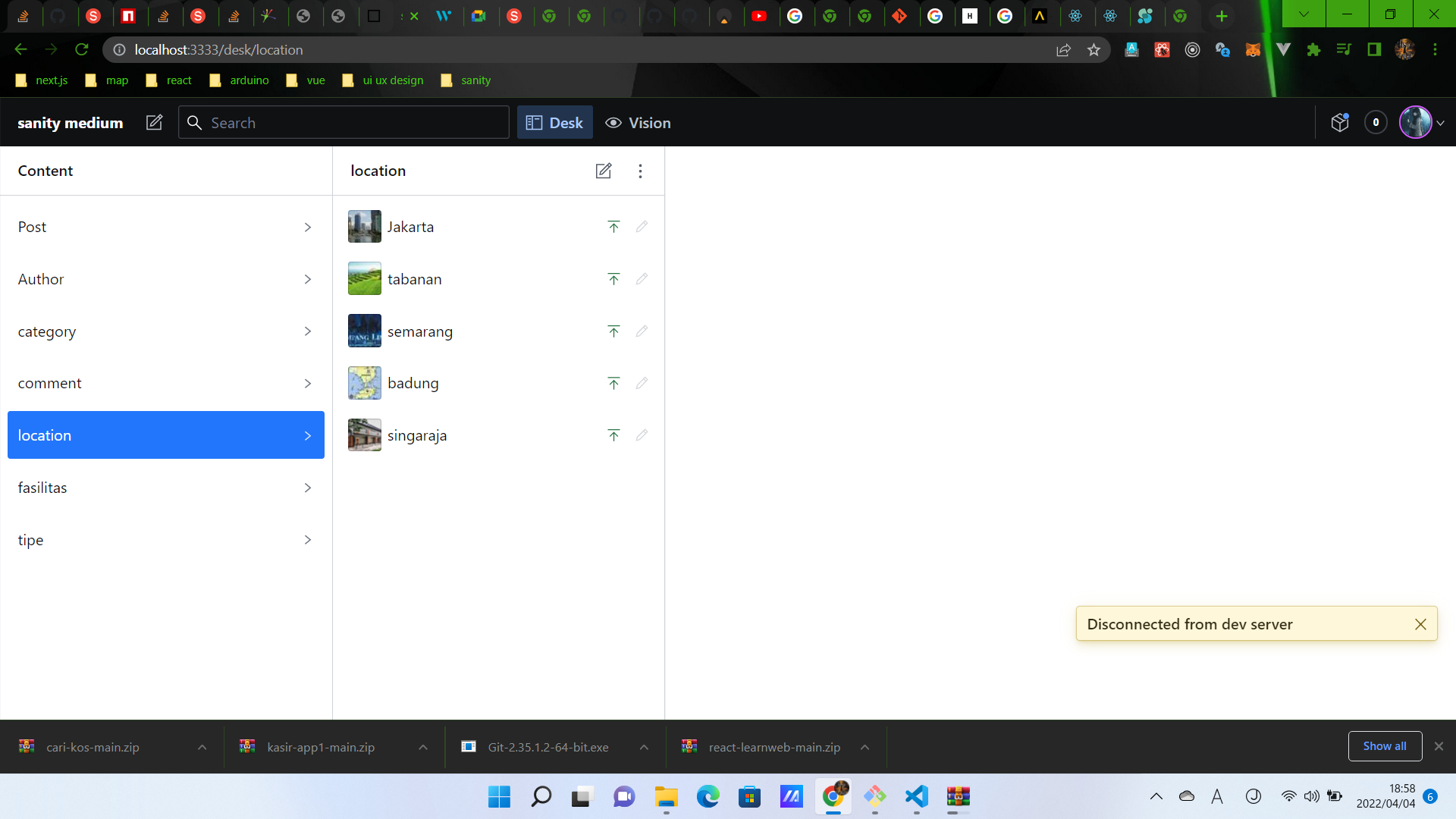
Task: Click the compose icon next to sanity medium
Action: point(154,123)
